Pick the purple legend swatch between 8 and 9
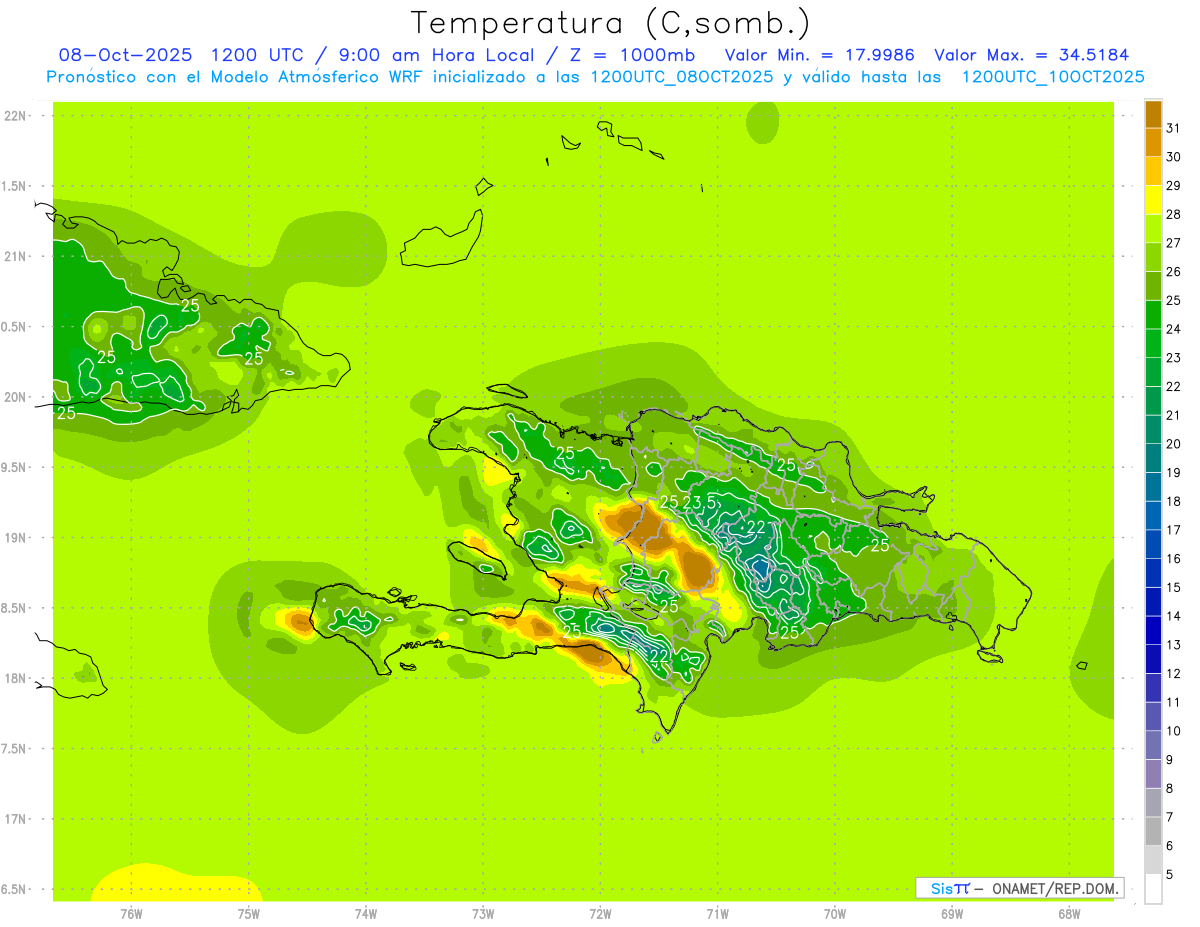The width and height of the screenshot is (1200, 927). click(x=1153, y=773)
